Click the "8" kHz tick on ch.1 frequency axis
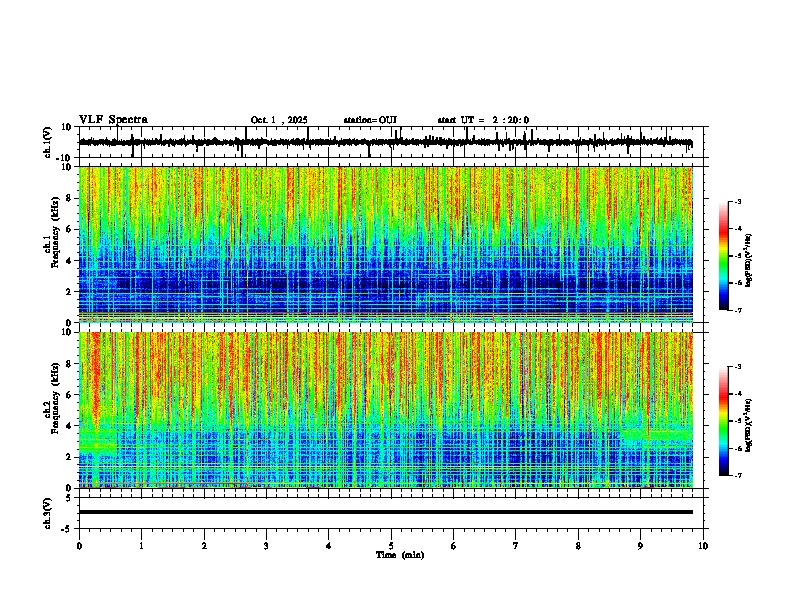This screenshot has width=792, height=612. pyautogui.click(x=69, y=198)
